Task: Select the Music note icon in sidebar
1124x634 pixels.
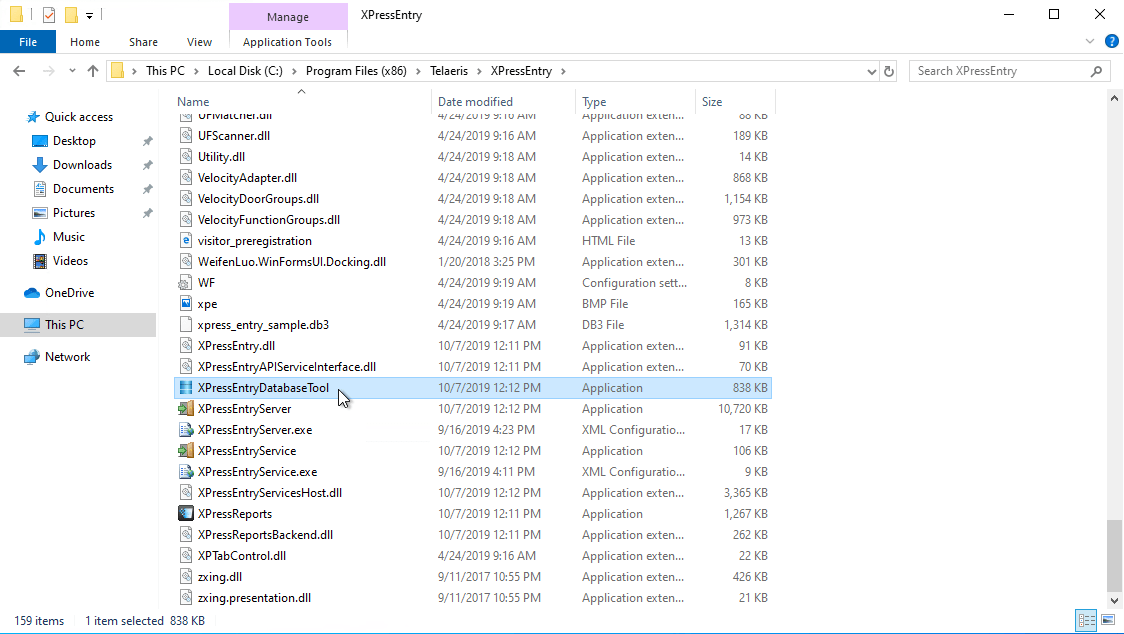Action: pyautogui.click(x=40, y=237)
